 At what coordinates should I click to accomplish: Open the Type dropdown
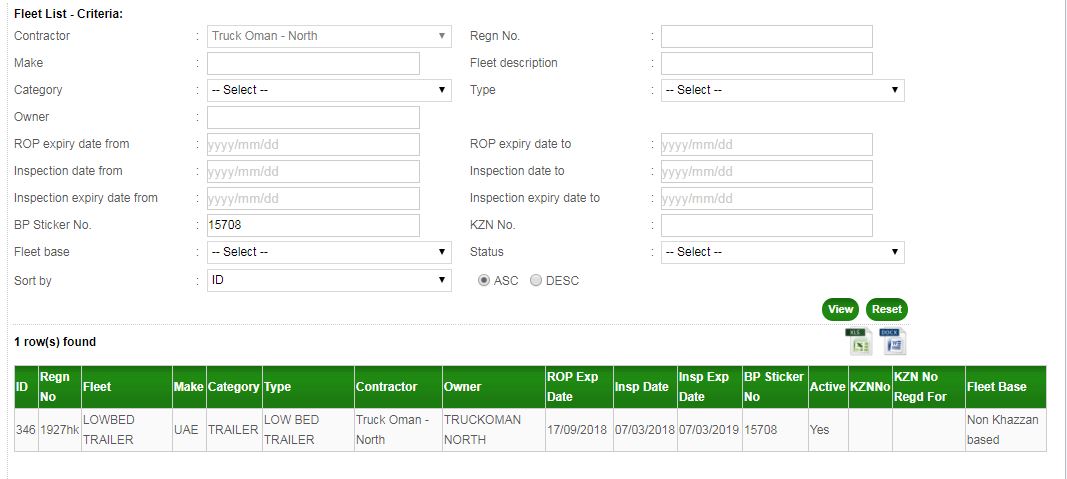point(782,90)
